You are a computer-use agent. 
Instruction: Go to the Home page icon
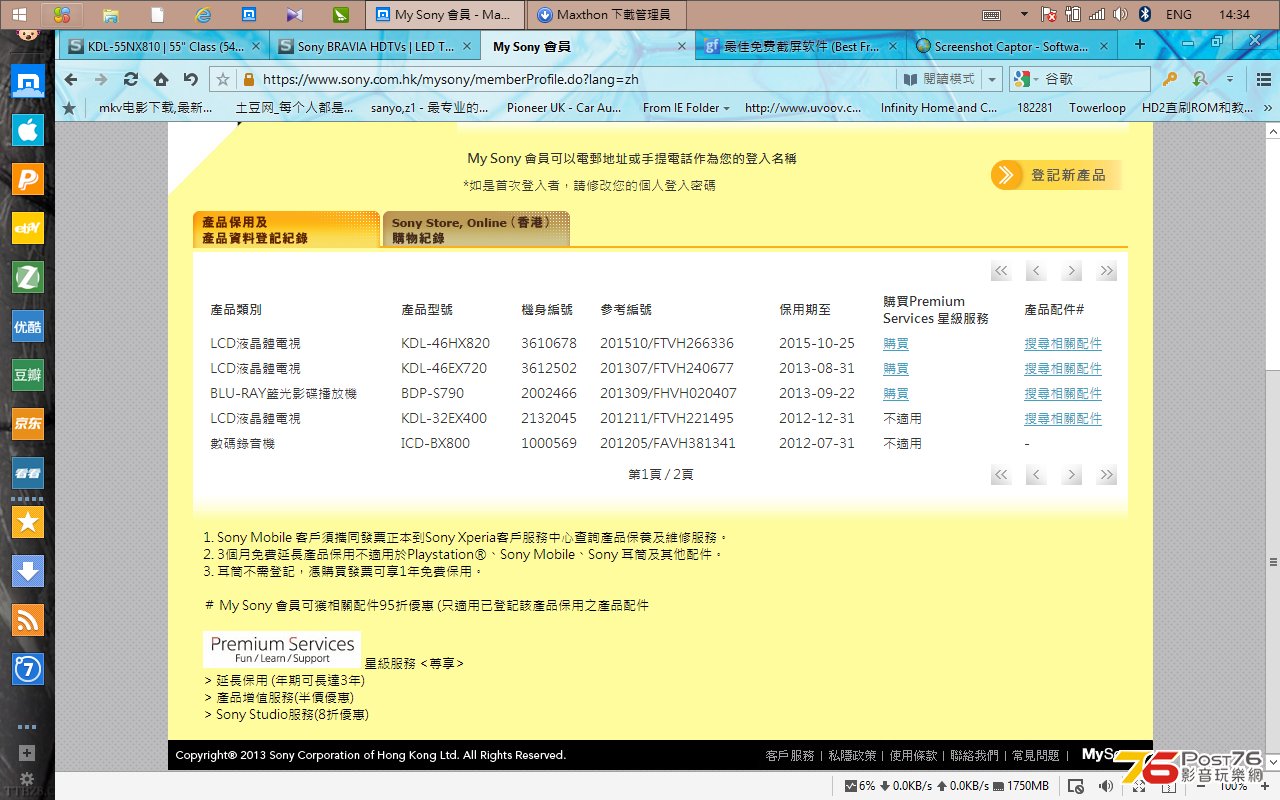pyautogui.click(x=161, y=79)
